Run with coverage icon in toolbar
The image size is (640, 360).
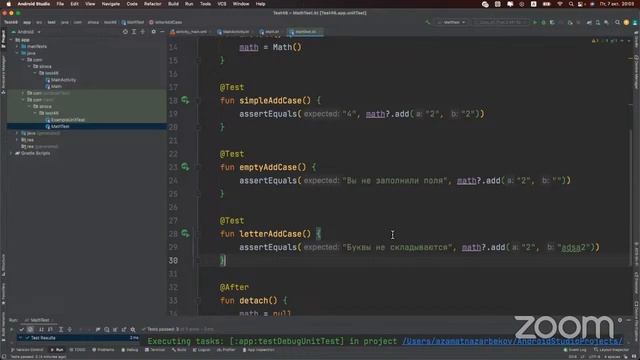[x=552, y=22]
